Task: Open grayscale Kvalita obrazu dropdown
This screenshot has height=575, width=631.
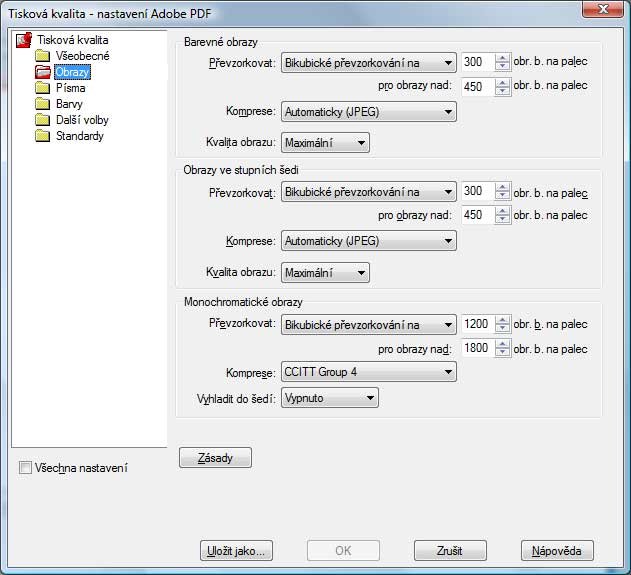Action: [326, 273]
